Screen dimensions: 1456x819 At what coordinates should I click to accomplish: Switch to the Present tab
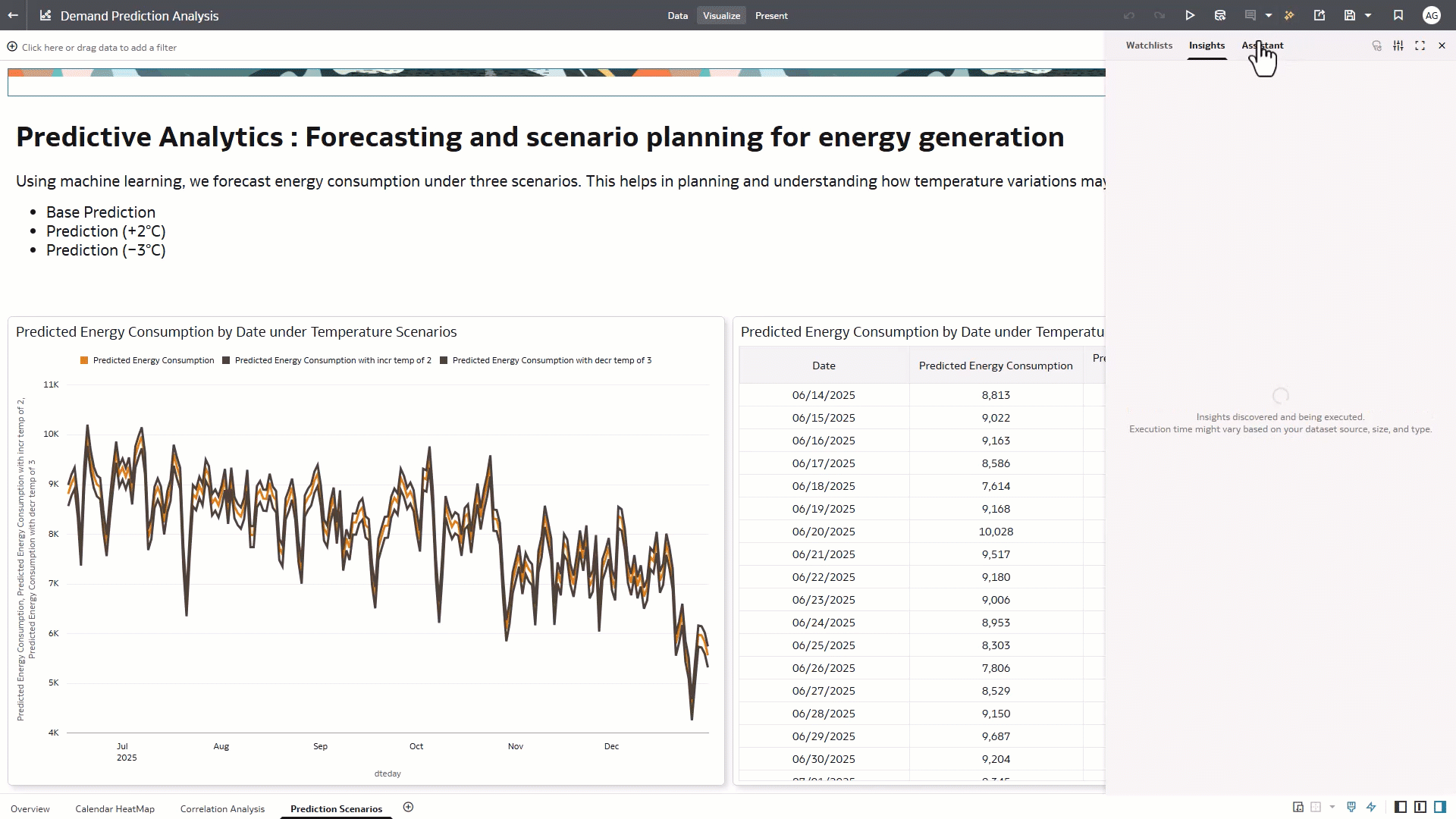point(771,15)
